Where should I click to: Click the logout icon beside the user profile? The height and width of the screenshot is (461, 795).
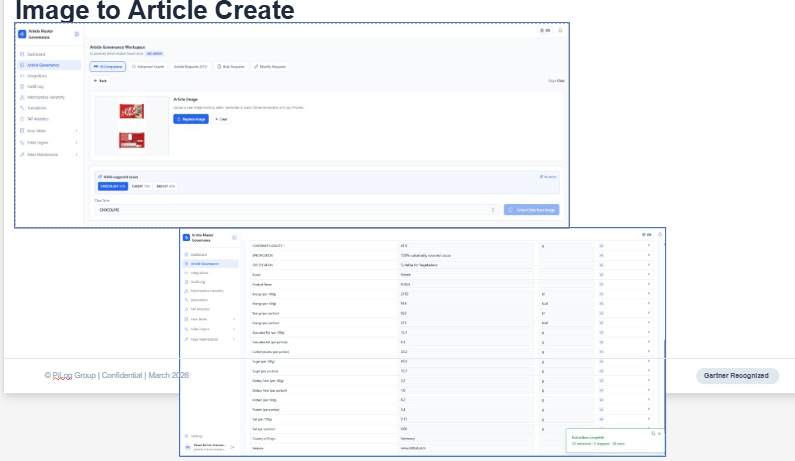(x=232, y=447)
